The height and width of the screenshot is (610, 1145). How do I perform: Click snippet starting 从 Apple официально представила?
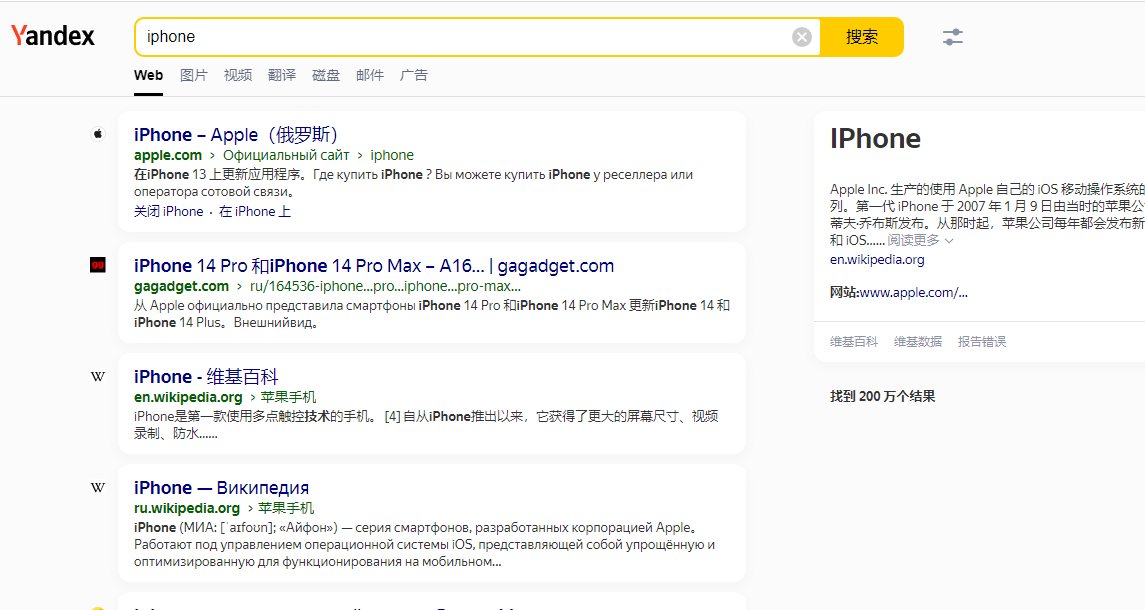tap(432, 314)
